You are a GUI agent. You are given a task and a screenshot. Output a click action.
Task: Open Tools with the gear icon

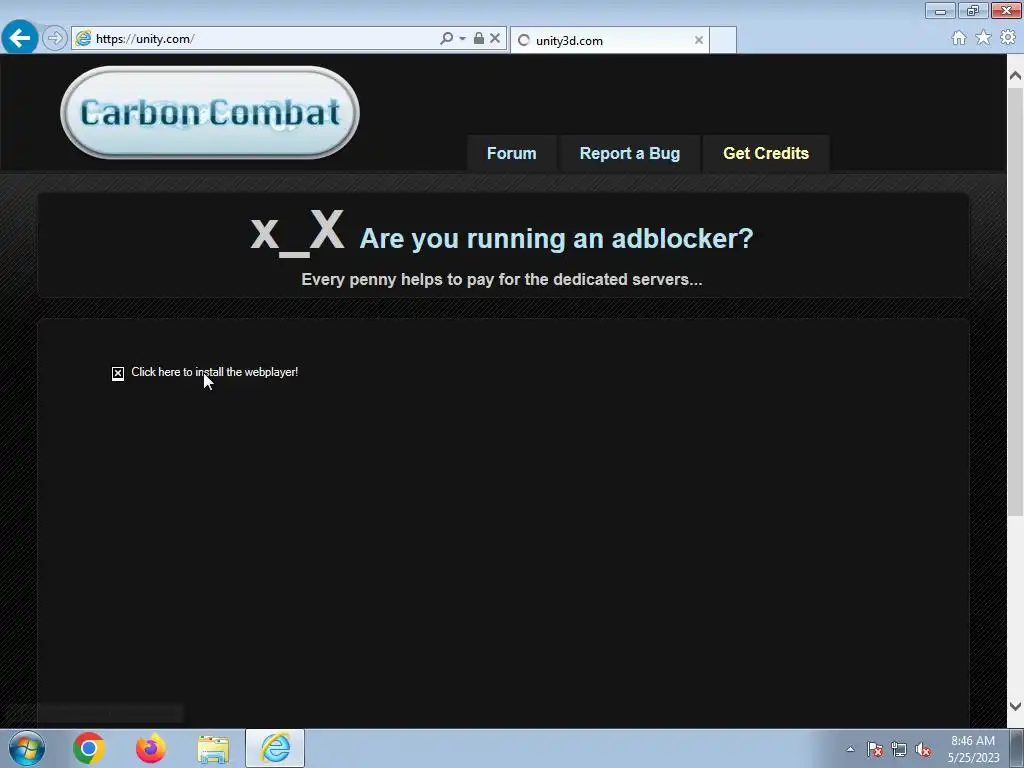[1008, 38]
